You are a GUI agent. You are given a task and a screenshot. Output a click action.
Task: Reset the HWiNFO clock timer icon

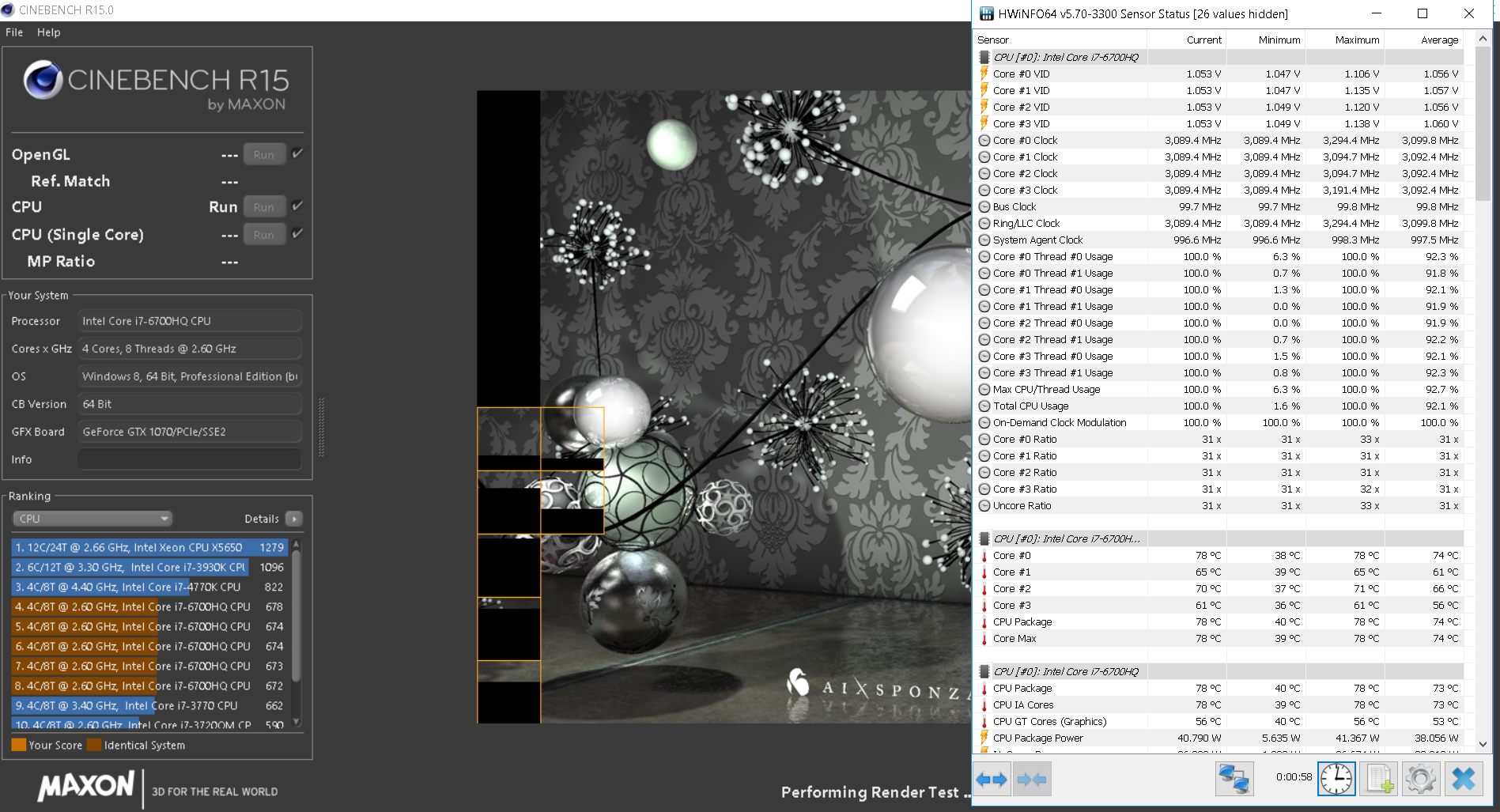point(1336,779)
